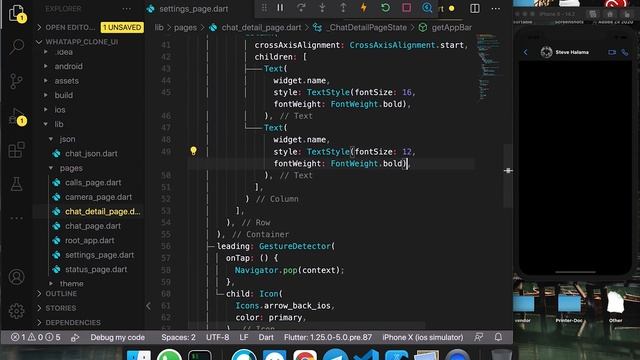Image resolution: width=640 pixels, height=360 pixels.
Task: Click pages breadcrumb segment
Action: click(185, 27)
